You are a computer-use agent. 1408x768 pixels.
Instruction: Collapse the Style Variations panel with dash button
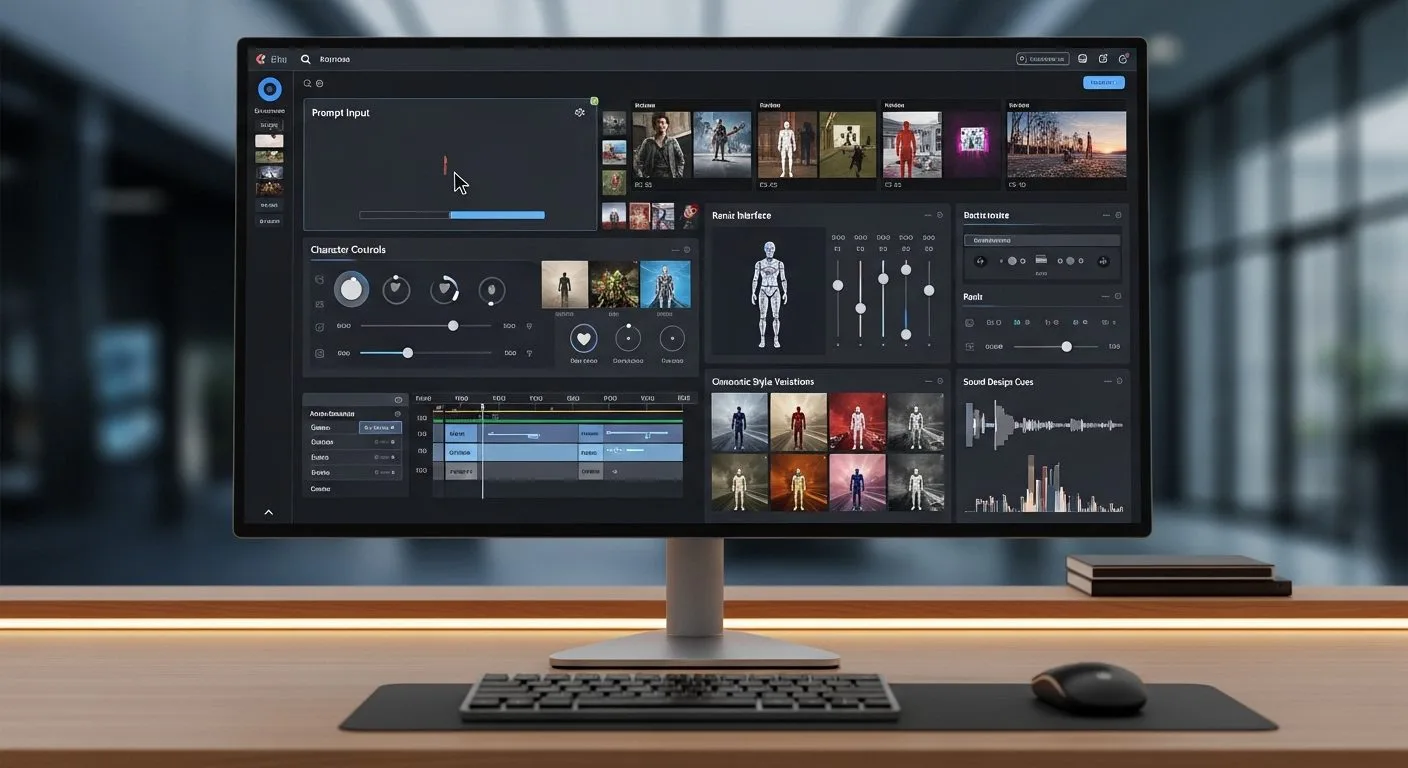928,382
